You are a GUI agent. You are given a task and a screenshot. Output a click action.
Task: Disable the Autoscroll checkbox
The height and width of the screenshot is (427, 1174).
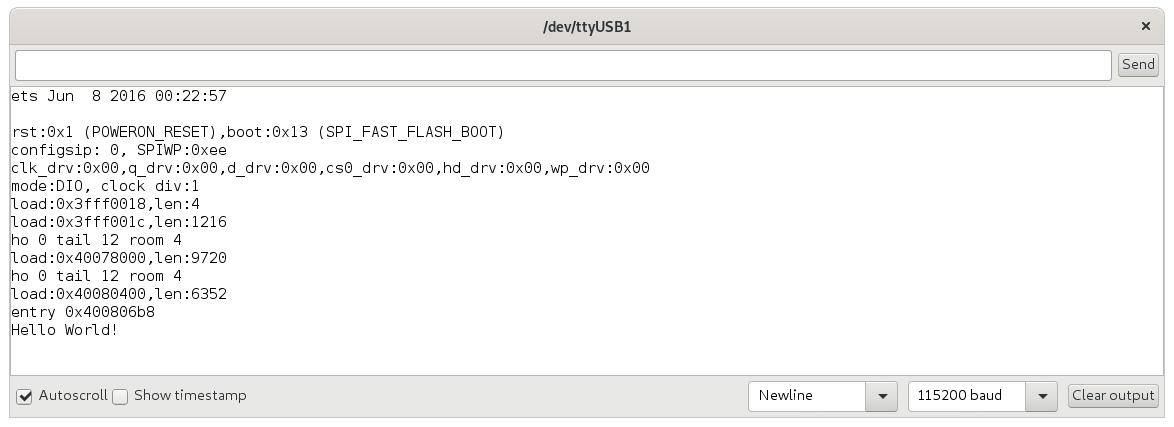click(25, 396)
